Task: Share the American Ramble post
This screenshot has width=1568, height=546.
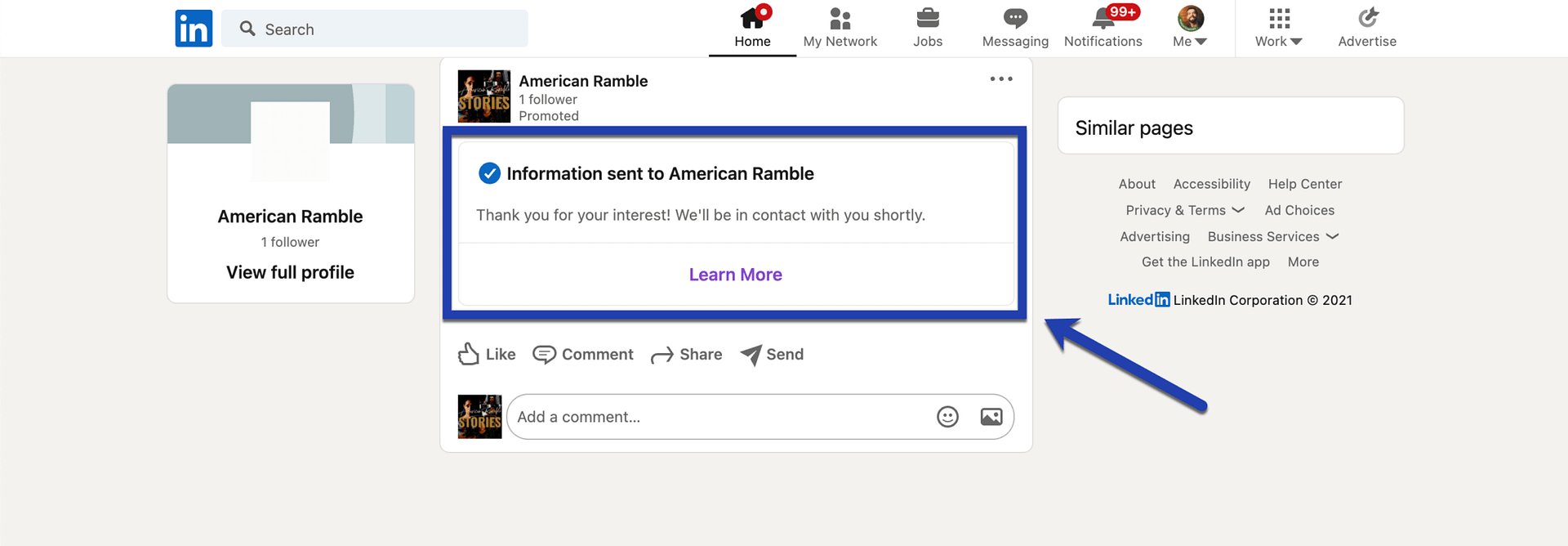Action: [686, 354]
